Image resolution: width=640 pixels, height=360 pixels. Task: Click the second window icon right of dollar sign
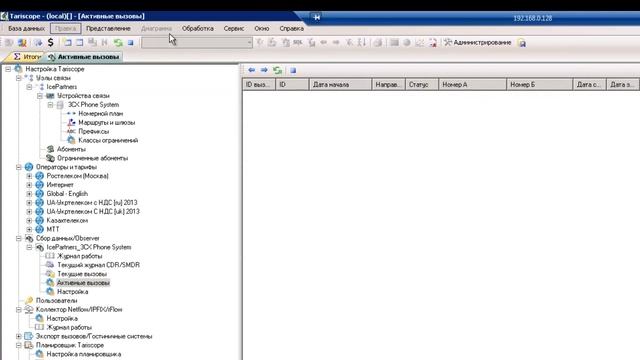tap(80, 42)
